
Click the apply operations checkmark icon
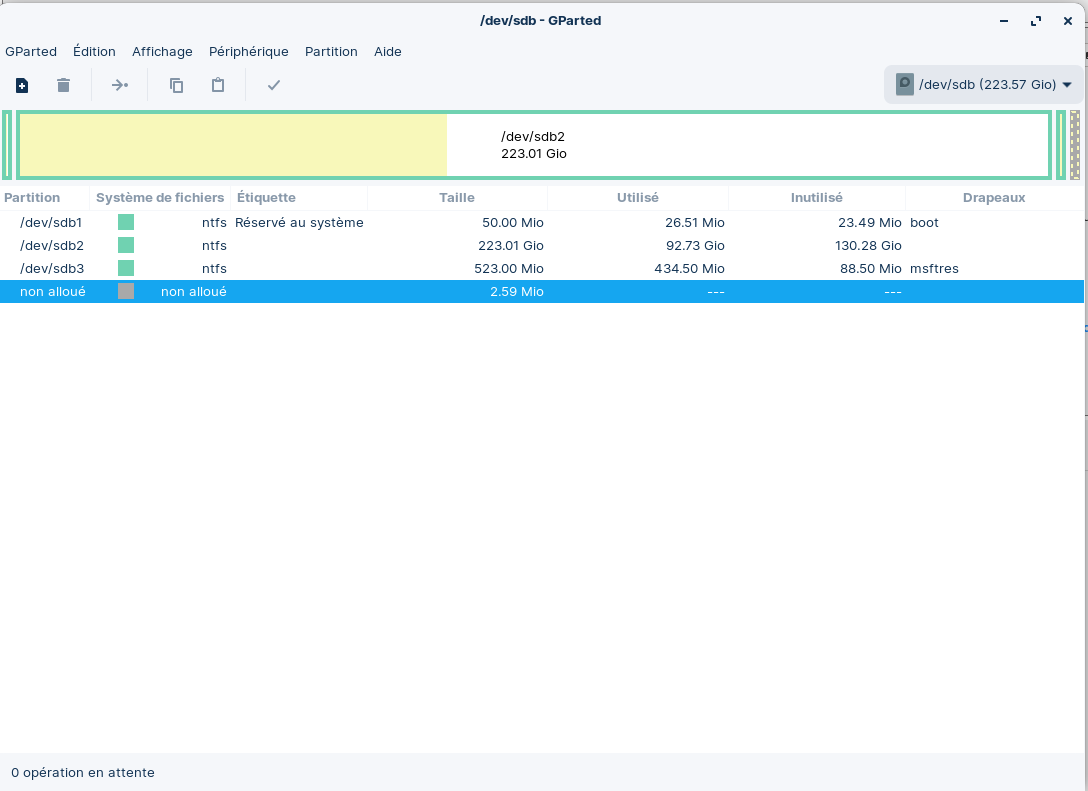(273, 85)
